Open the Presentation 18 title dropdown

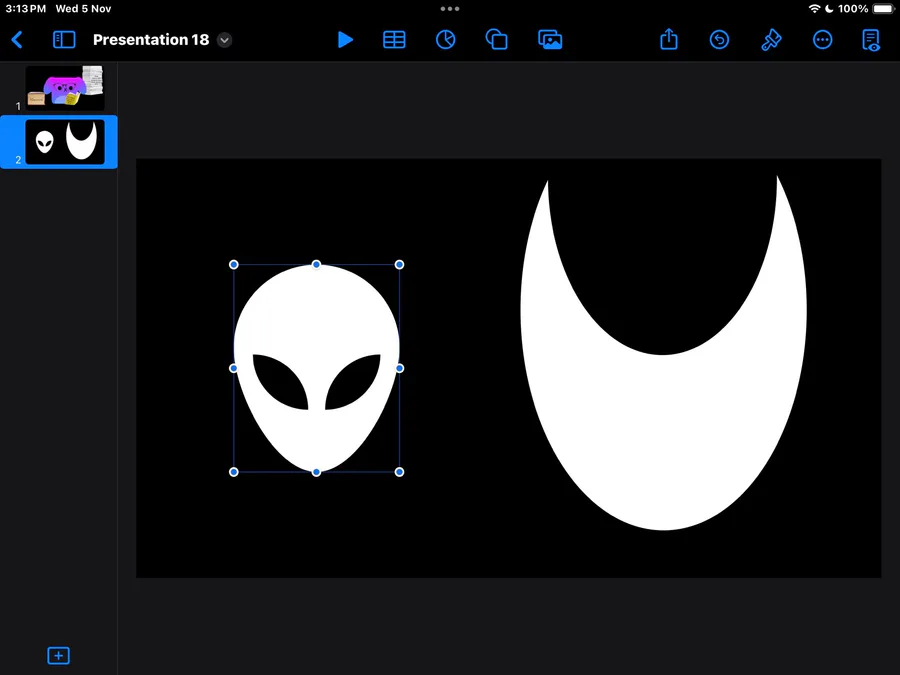[224, 40]
